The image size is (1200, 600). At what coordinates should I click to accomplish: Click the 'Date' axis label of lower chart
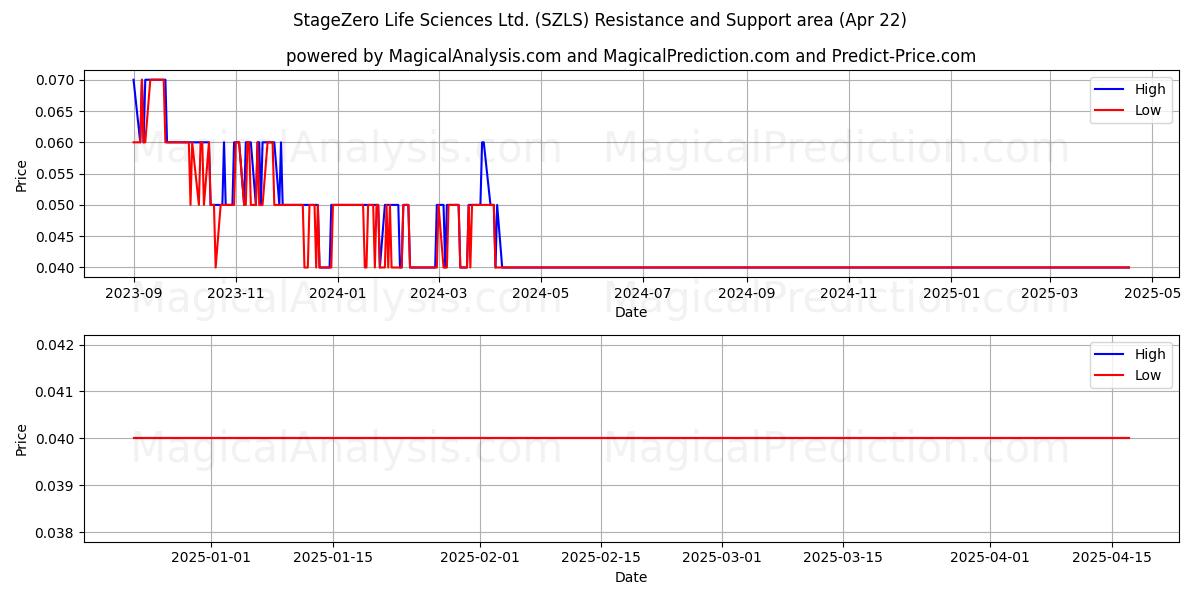click(x=631, y=577)
